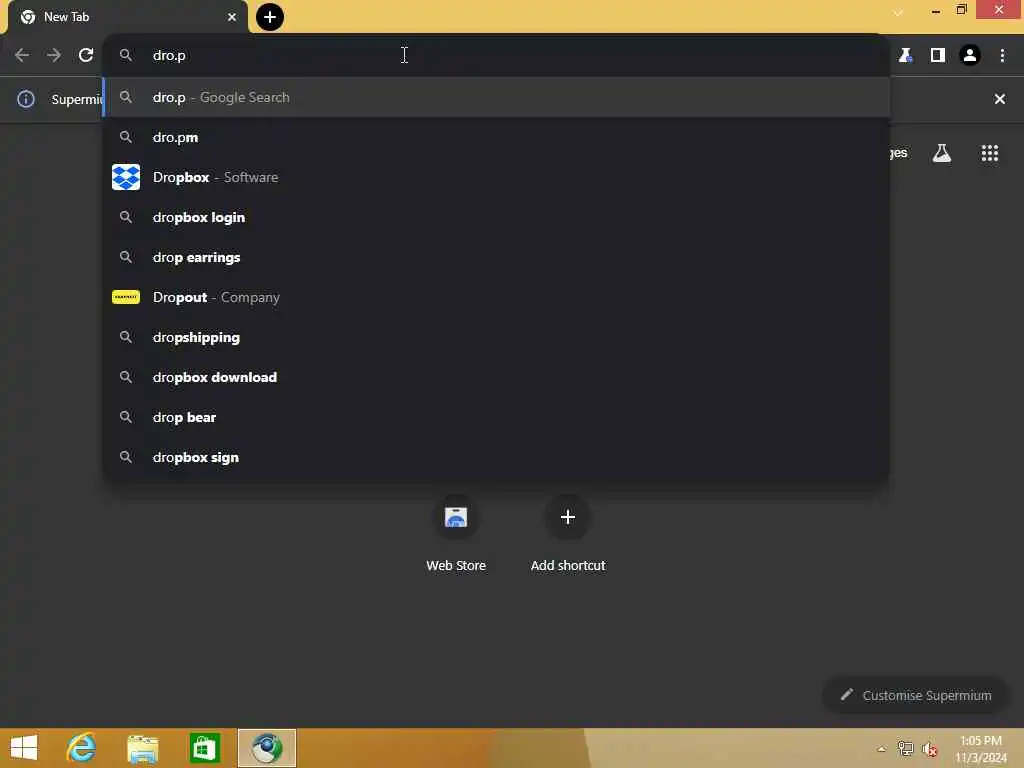The height and width of the screenshot is (768, 1024).
Task: Open the experiments flask icon in toolbar
Action: pyautogui.click(x=905, y=56)
